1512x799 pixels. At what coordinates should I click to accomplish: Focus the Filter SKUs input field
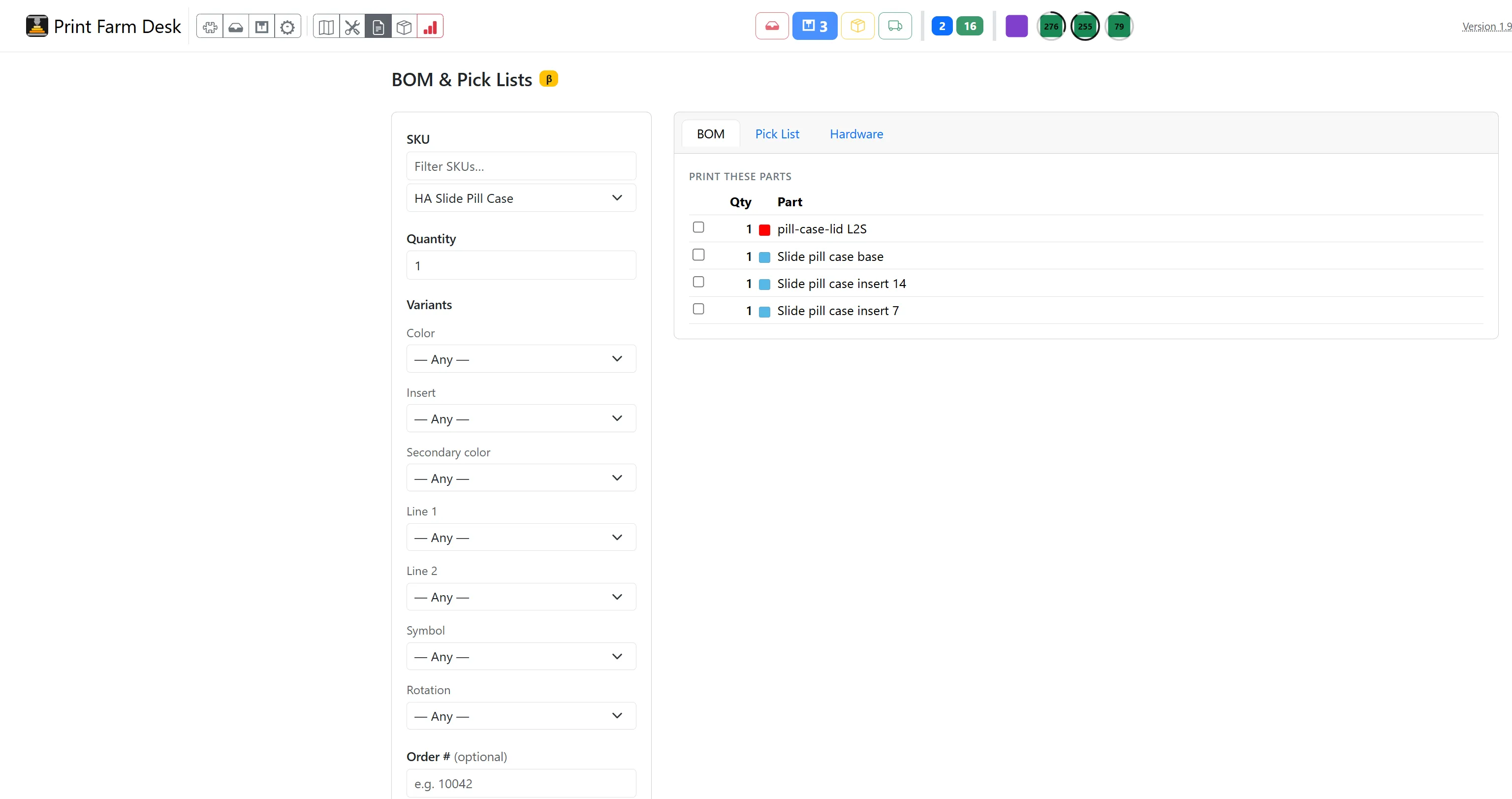click(x=521, y=166)
